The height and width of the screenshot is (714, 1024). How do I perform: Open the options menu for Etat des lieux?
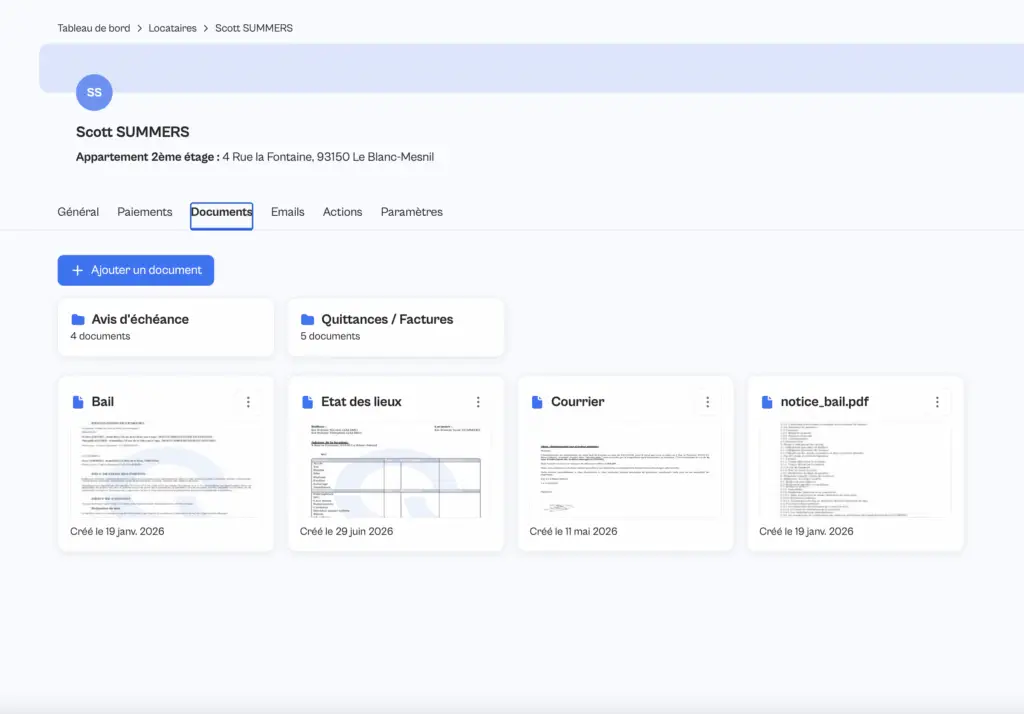pyautogui.click(x=478, y=402)
